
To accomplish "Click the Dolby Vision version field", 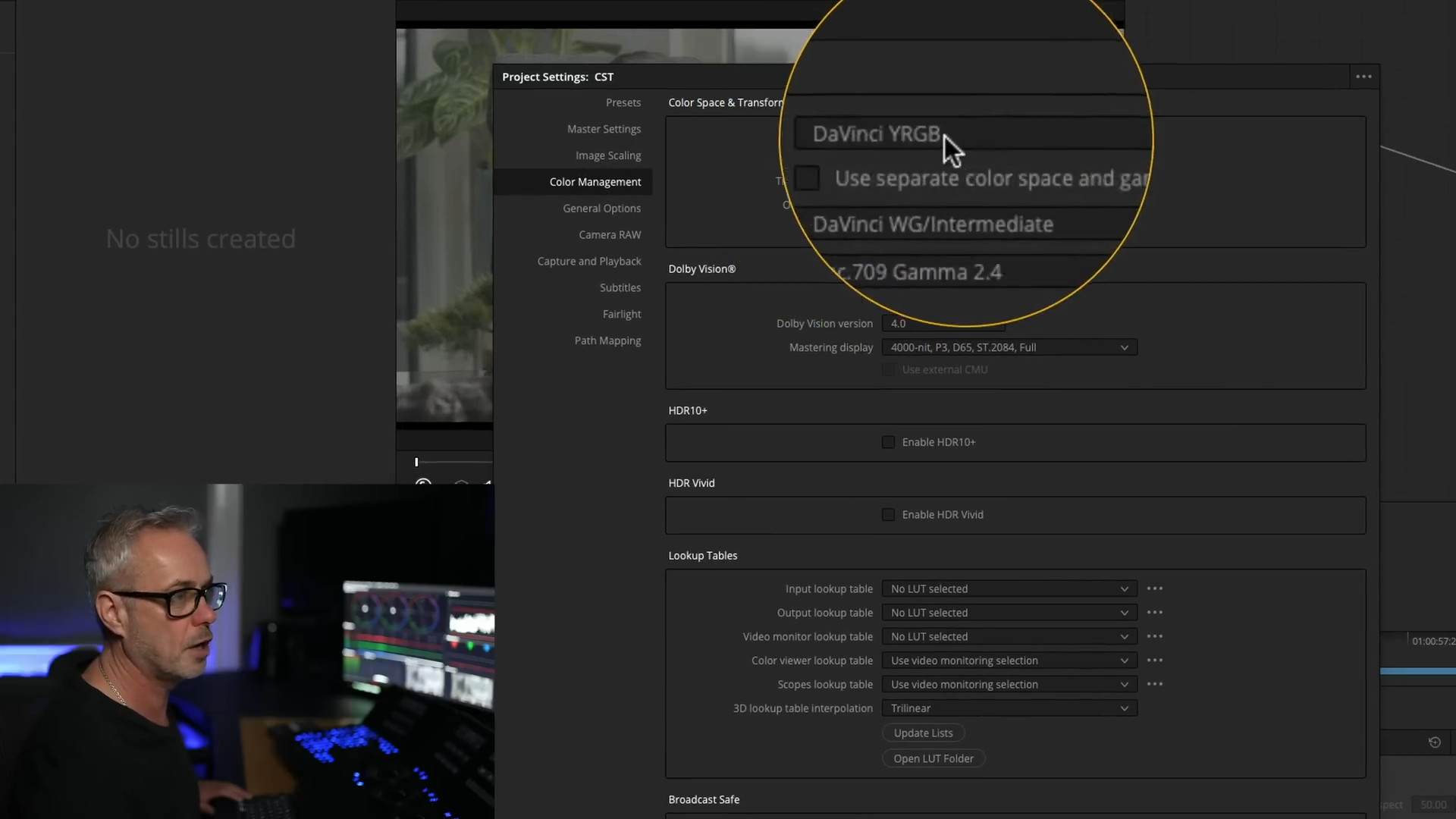I will [x=943, y=324].
